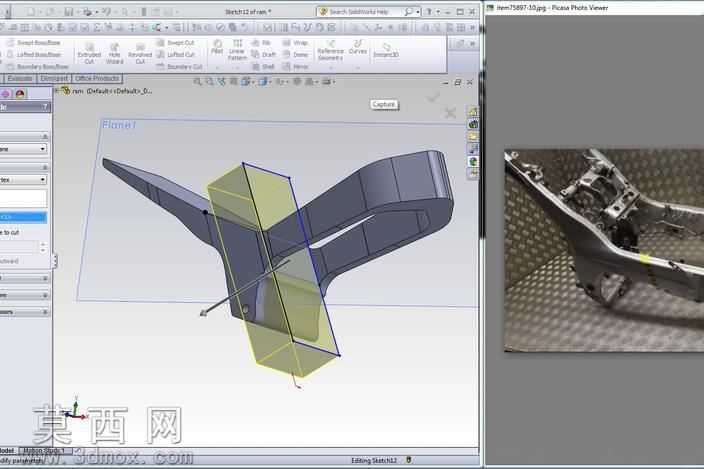
Task: Confirm sketch with corner checkmark
Action: tap(433, 97)
